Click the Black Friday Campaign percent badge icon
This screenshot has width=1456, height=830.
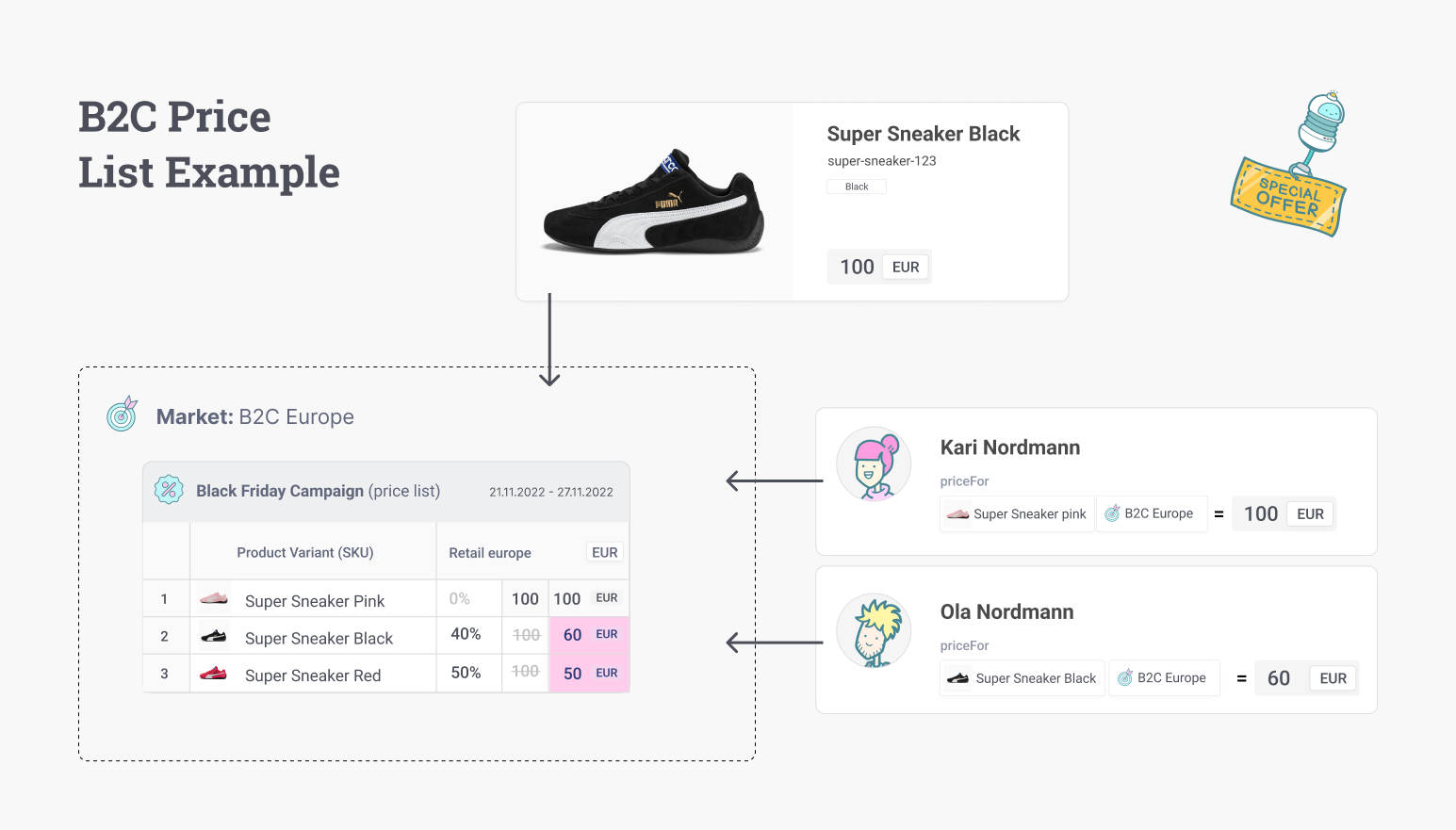pyautogui.click(x=169, y=490)
